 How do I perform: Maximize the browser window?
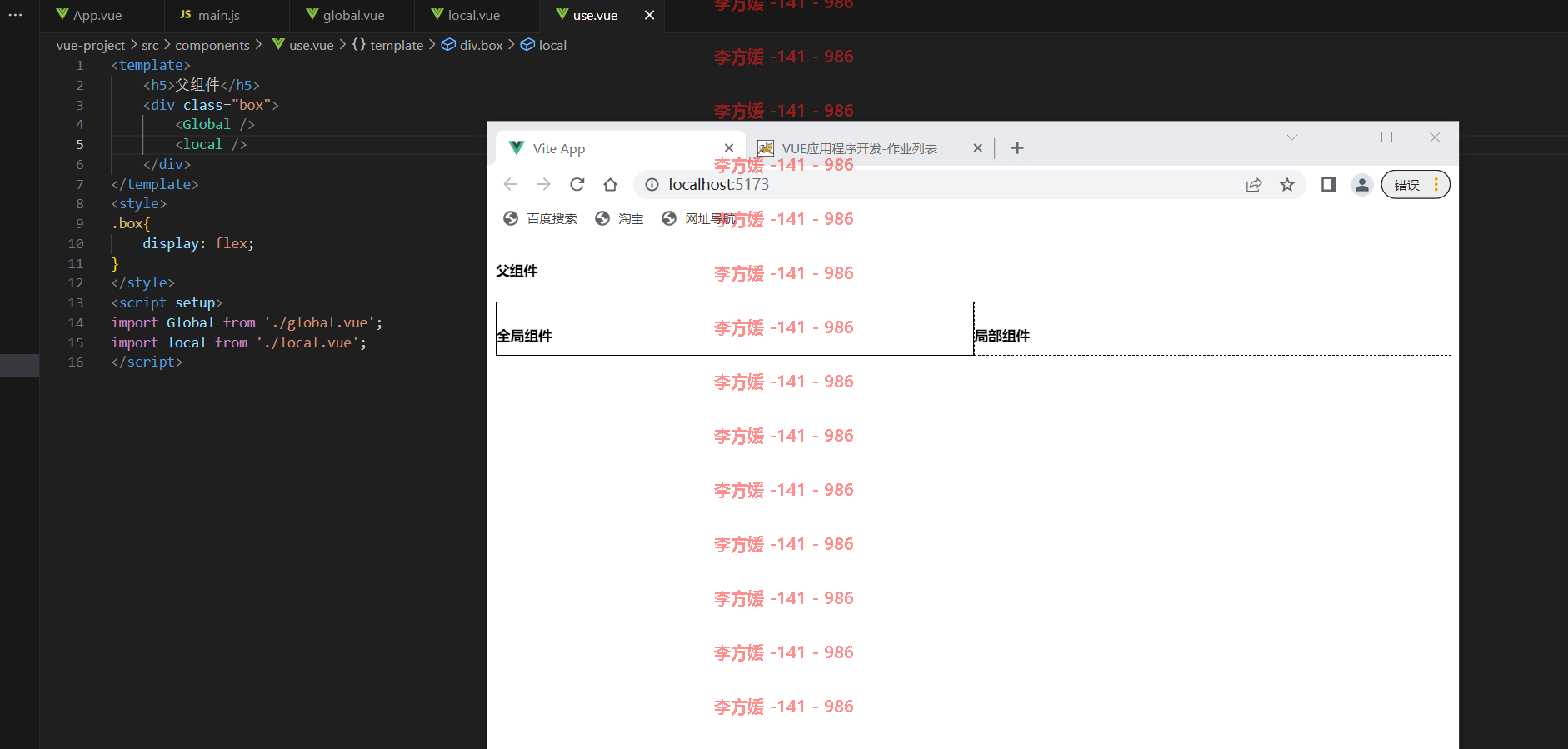pyautogui.click(x=1386, y=137)
